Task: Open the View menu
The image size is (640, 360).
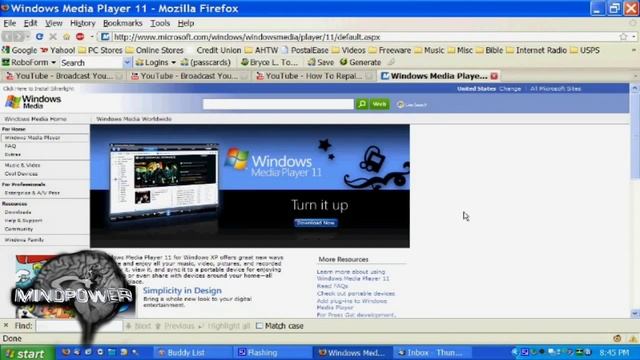Action: click(53, 23)
